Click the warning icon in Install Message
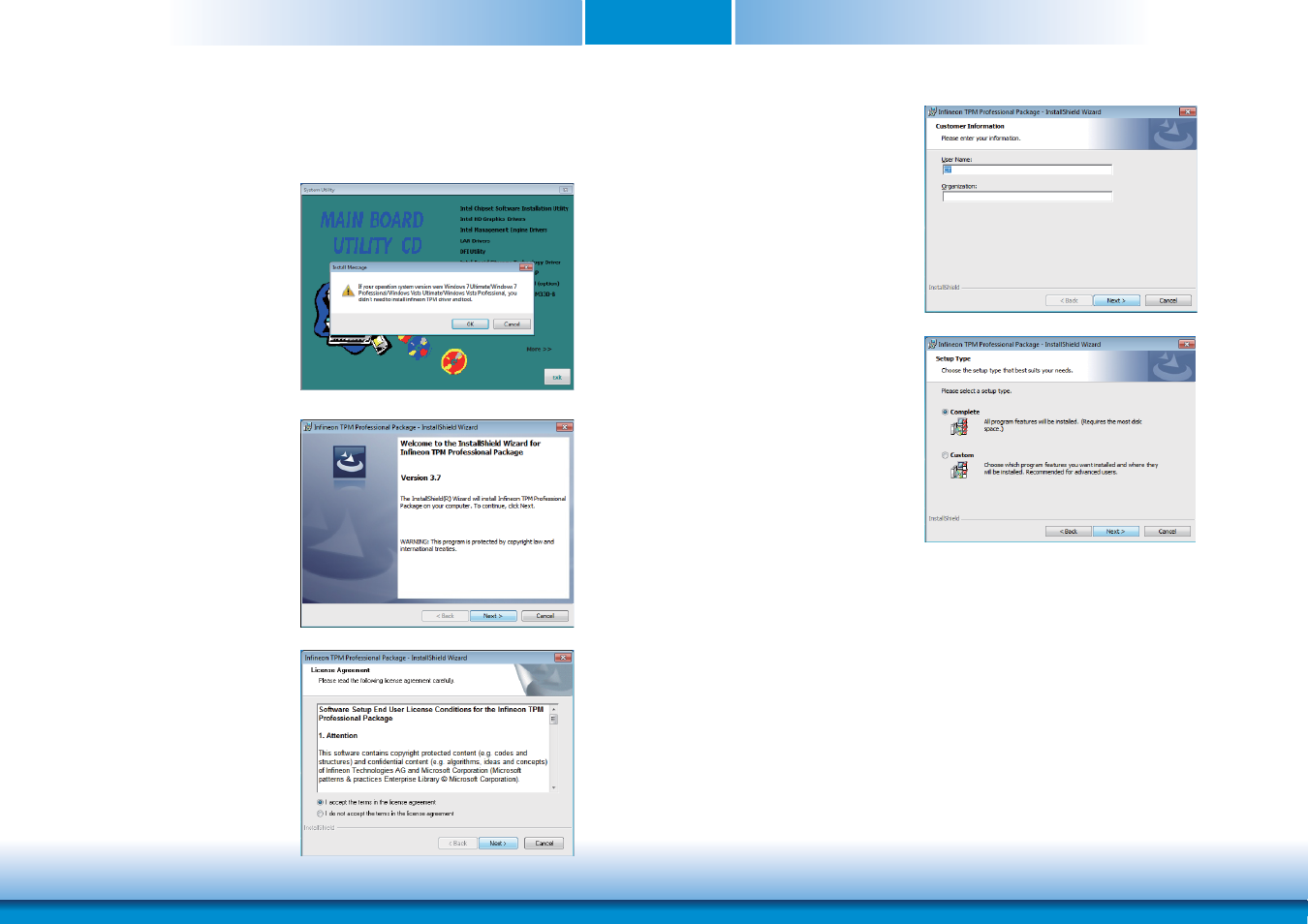The image size is (1308, 924). (x=348, y=292)
